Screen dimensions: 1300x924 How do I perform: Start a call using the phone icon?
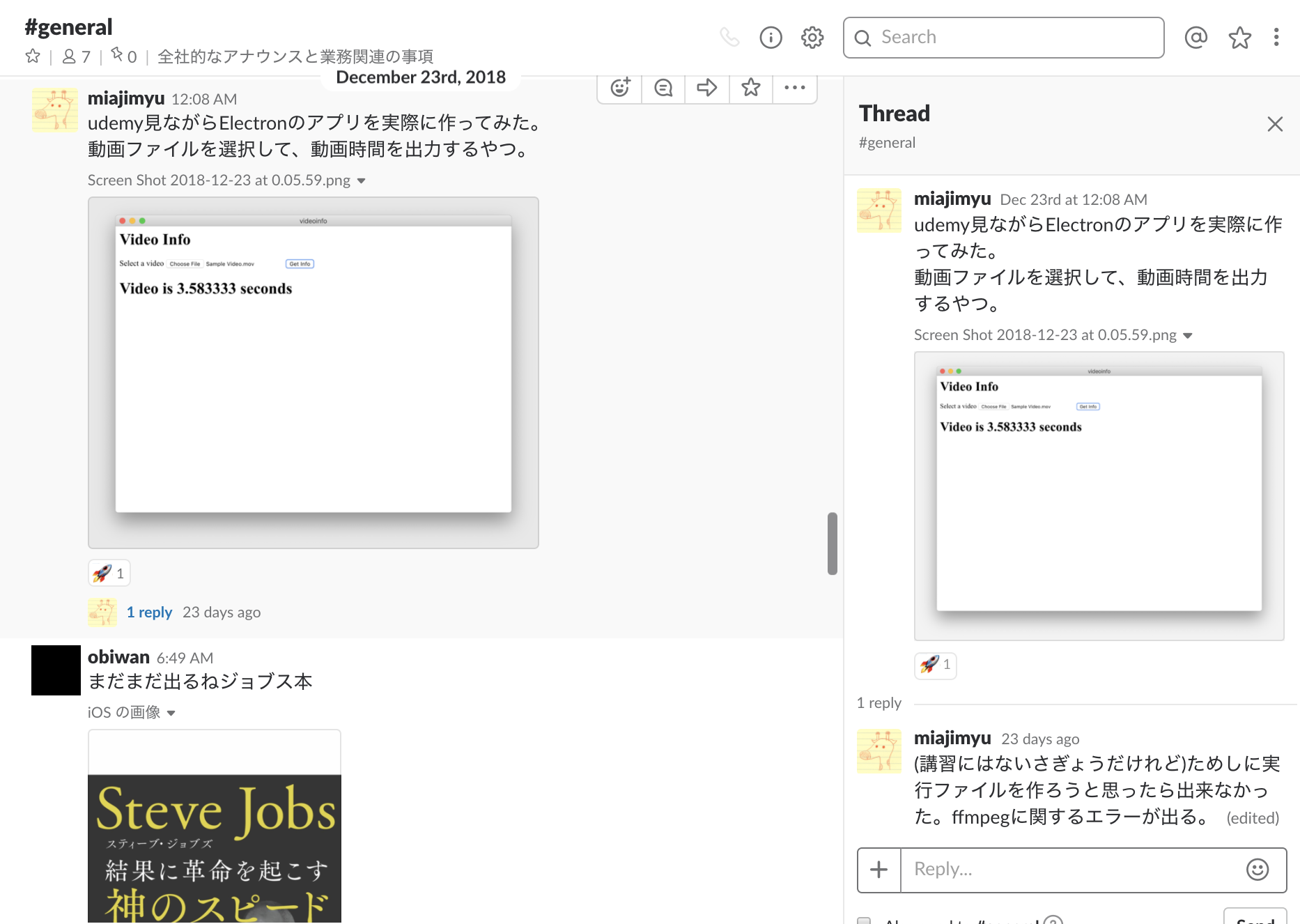click(730, 38)
